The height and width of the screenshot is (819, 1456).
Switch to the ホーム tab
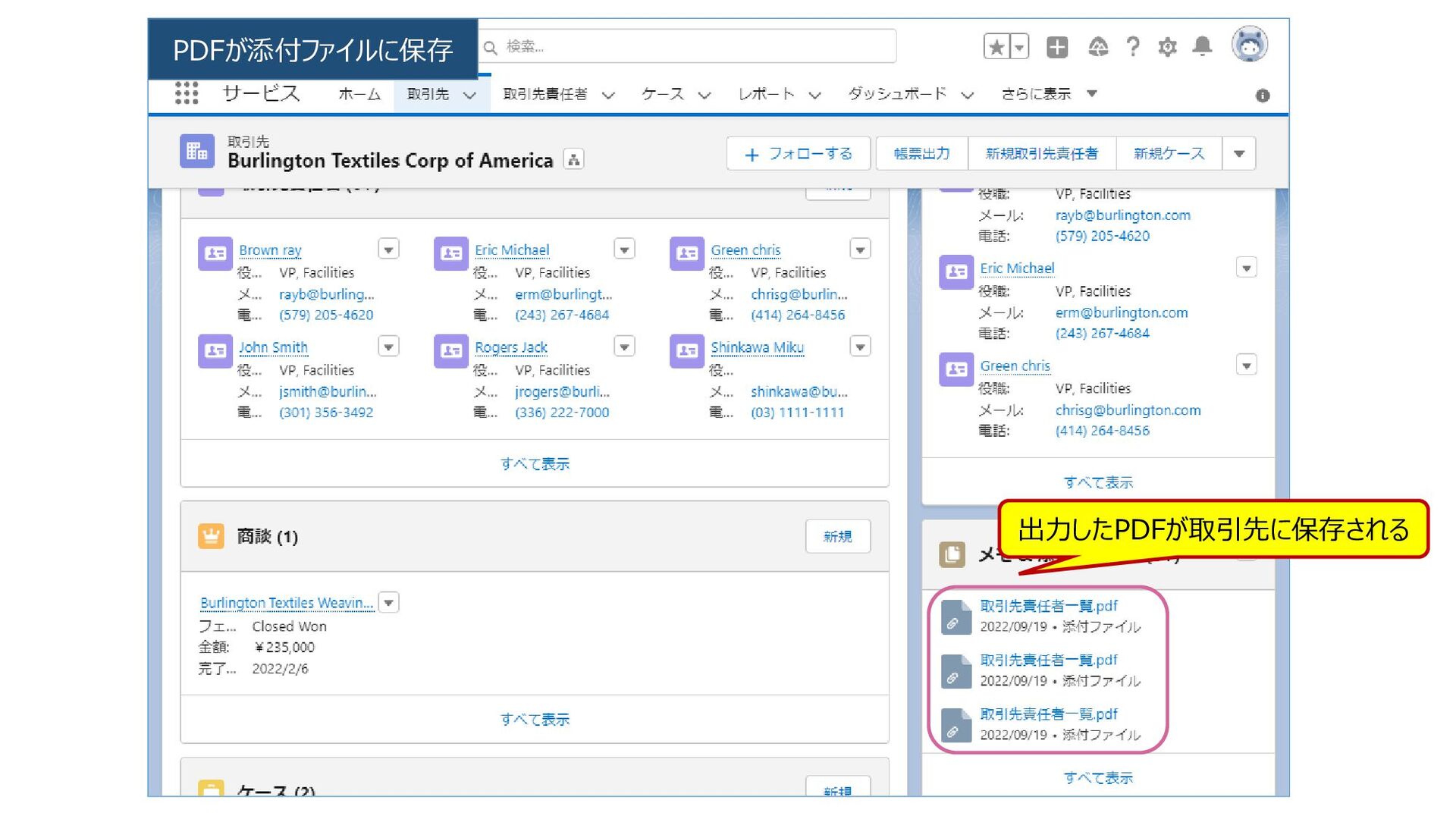pyautogui.click(x=359, y=94)
